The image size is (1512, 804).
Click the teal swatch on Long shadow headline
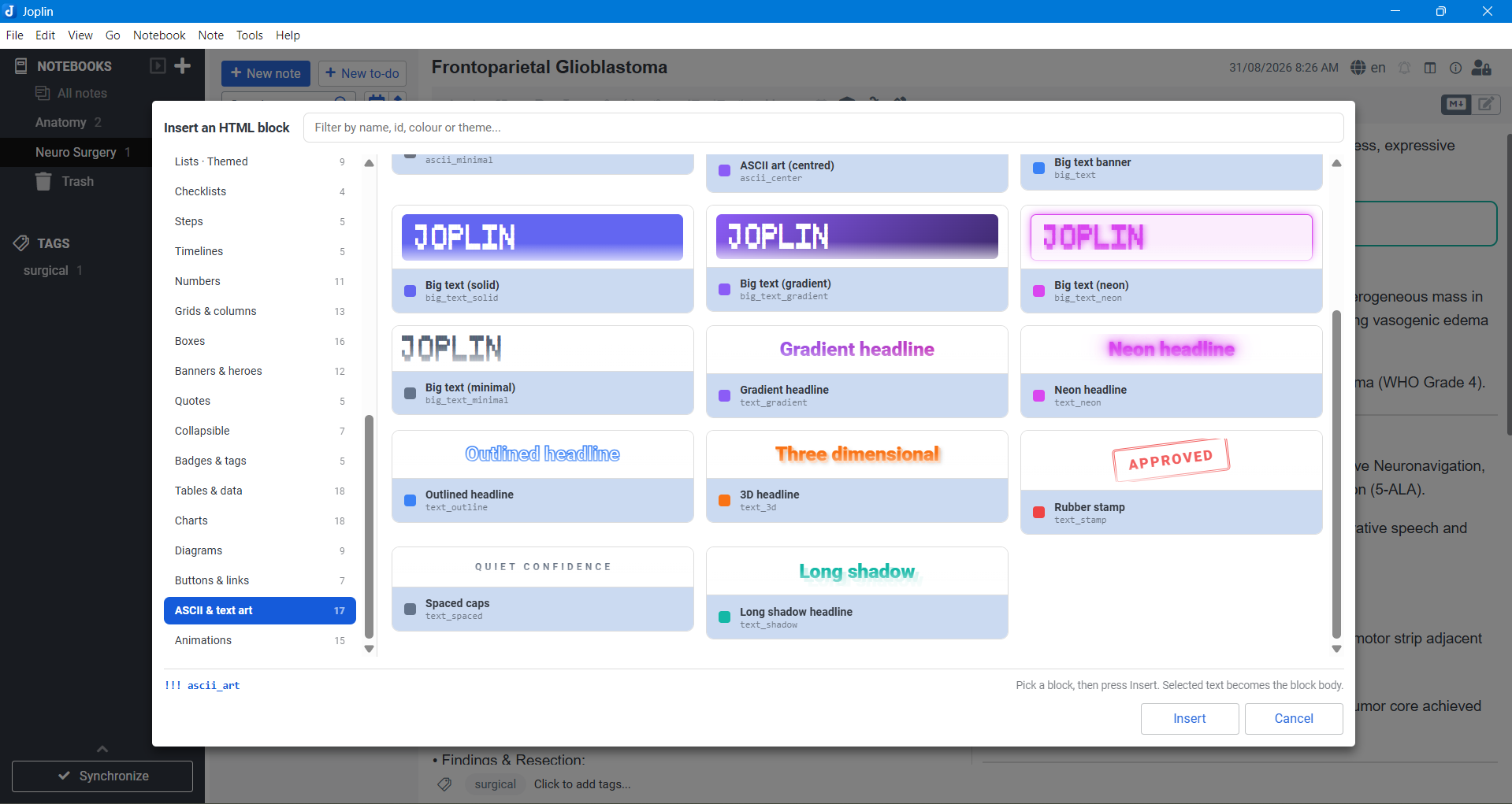click(x=724, y=617)
